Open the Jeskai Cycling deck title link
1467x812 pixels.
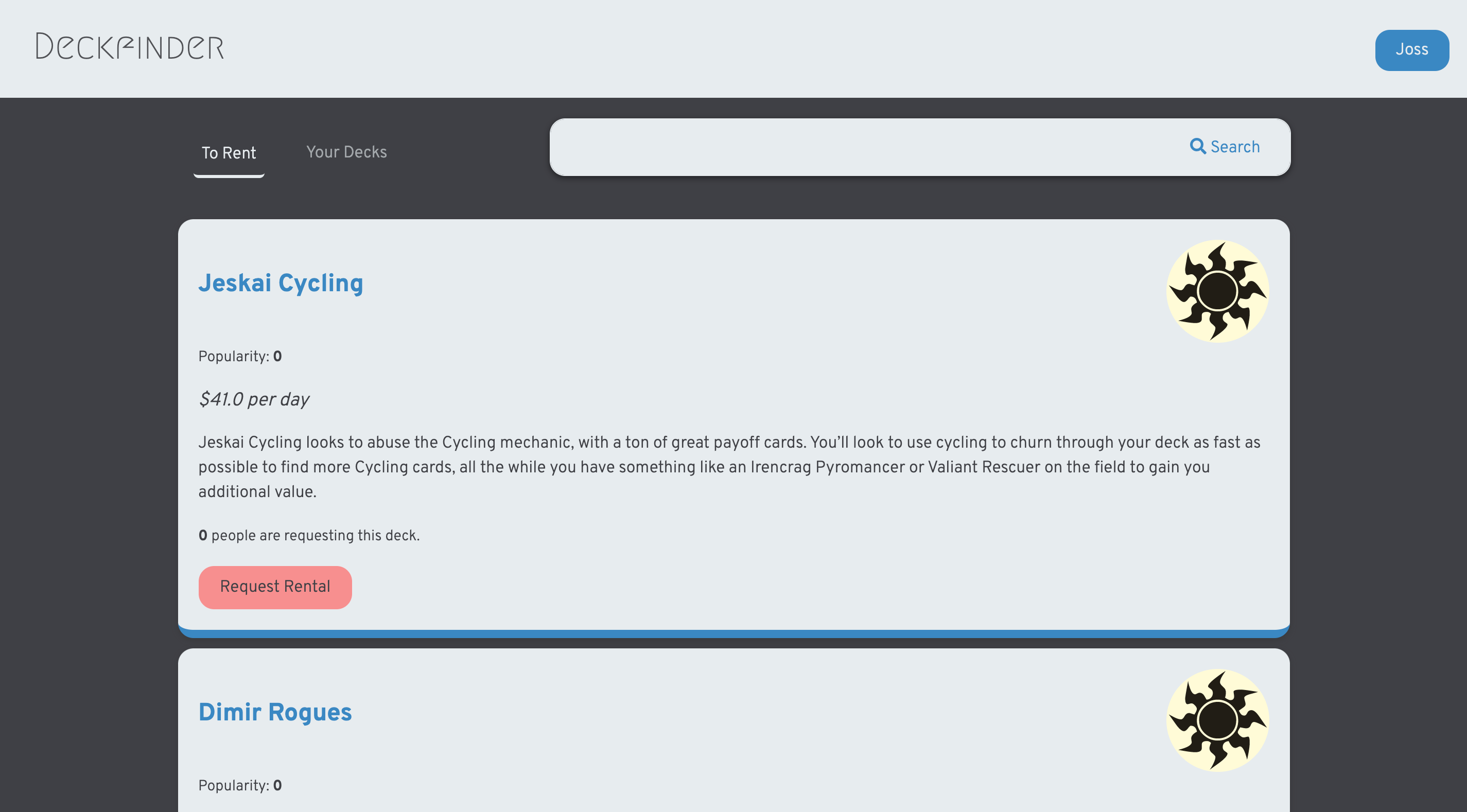280,283
